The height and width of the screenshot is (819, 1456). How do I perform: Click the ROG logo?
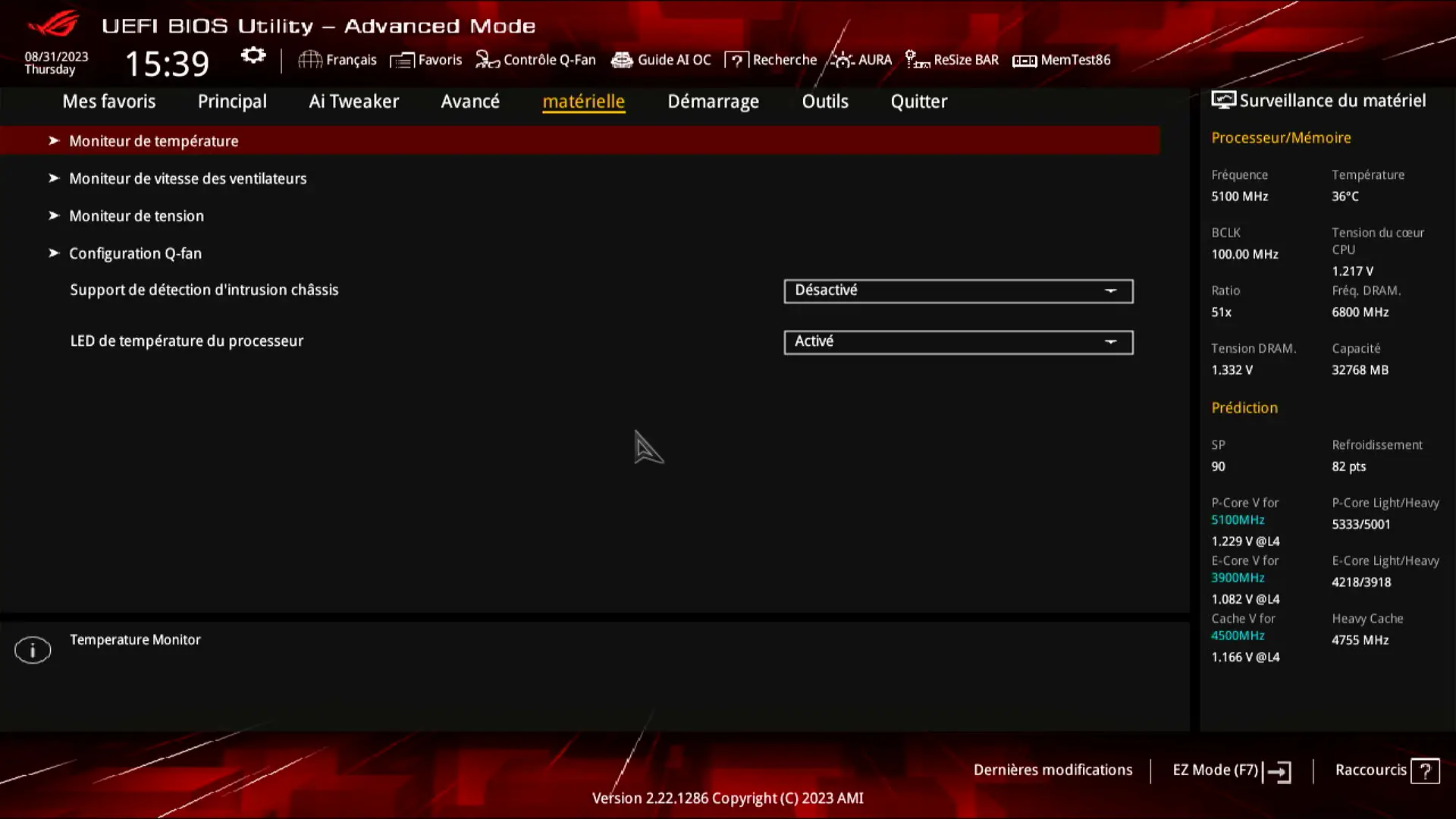(53, 24)
